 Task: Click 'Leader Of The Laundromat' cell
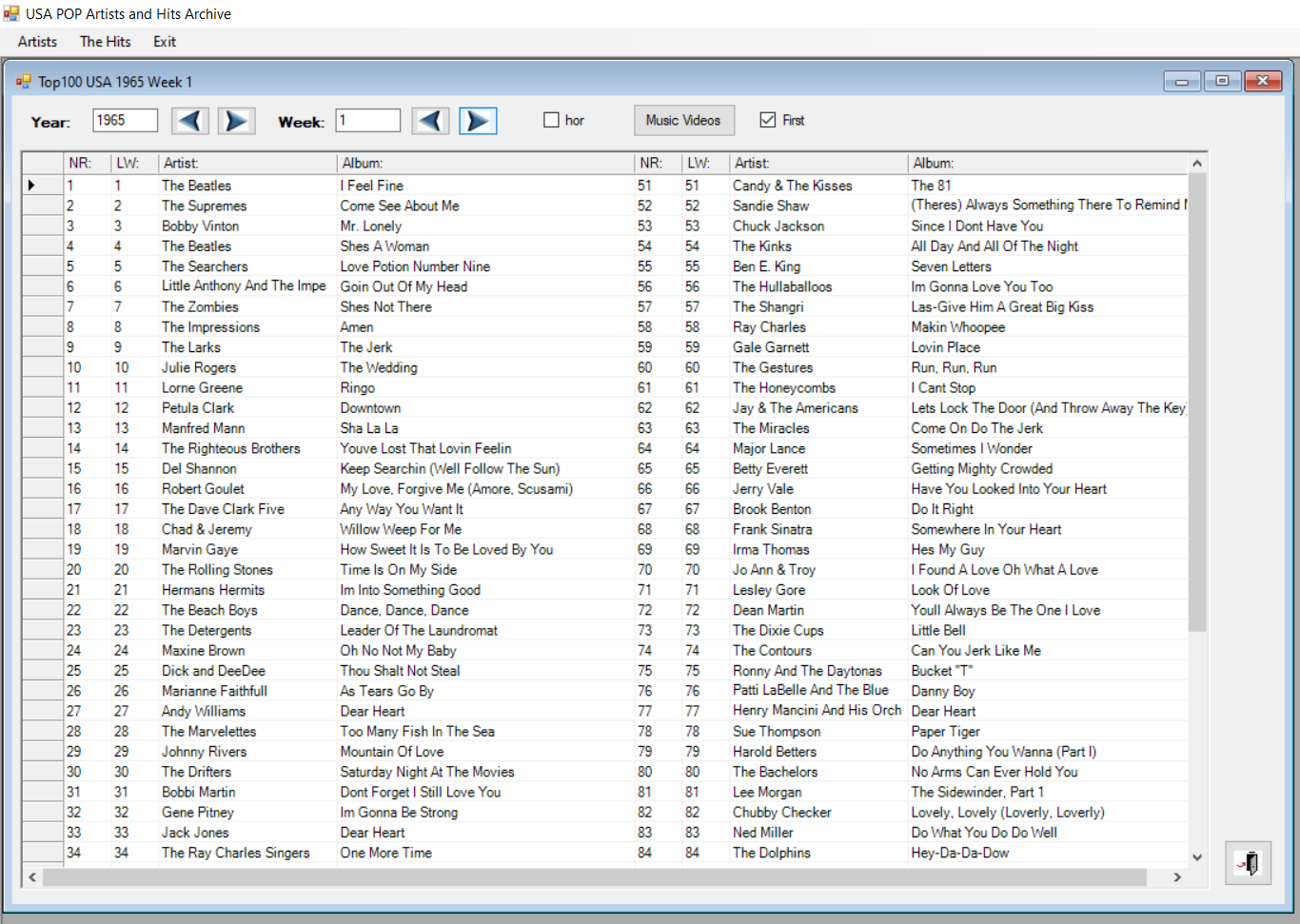(485, 630)
